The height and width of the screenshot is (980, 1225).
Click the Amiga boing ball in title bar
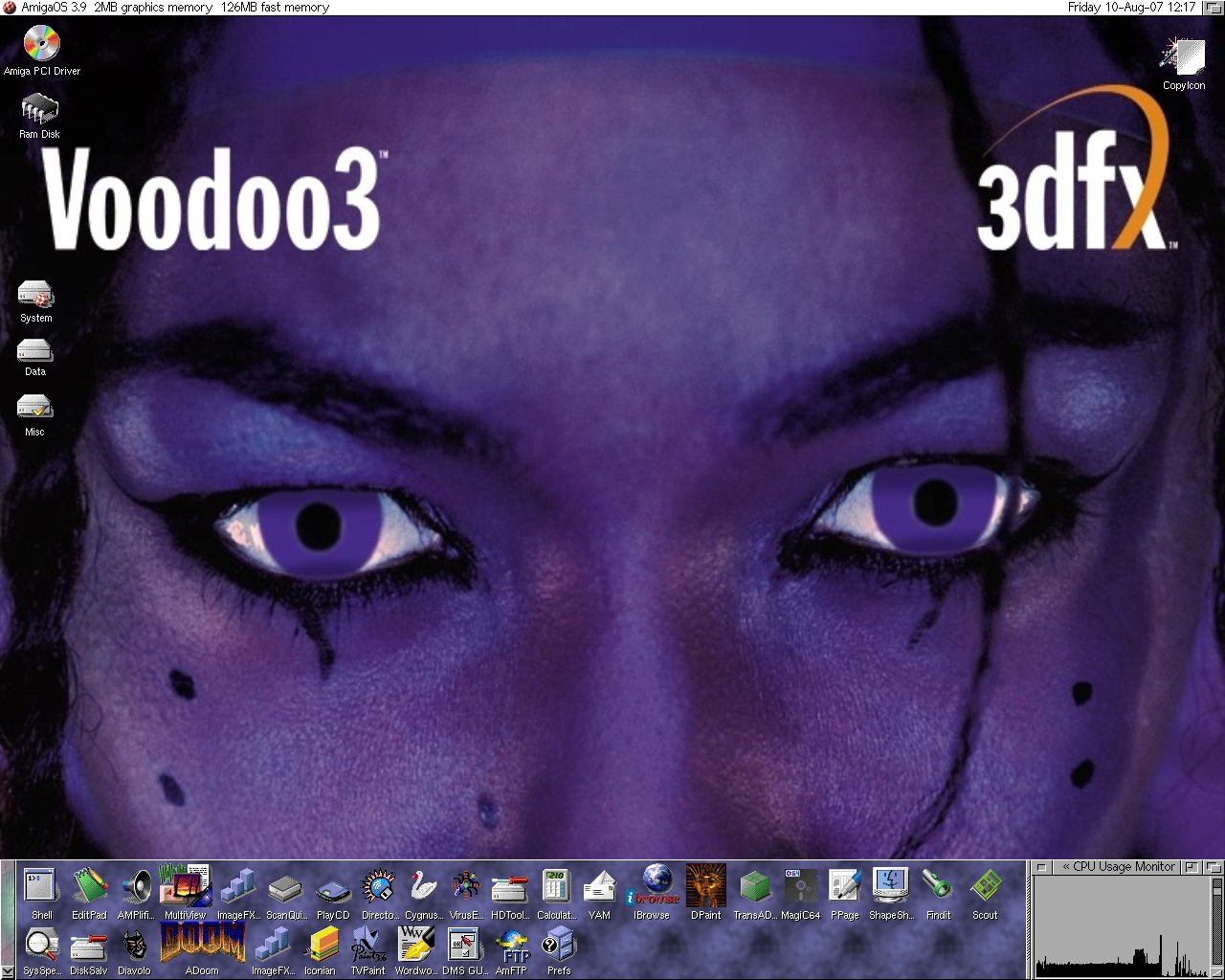click(x=10, y=8)
